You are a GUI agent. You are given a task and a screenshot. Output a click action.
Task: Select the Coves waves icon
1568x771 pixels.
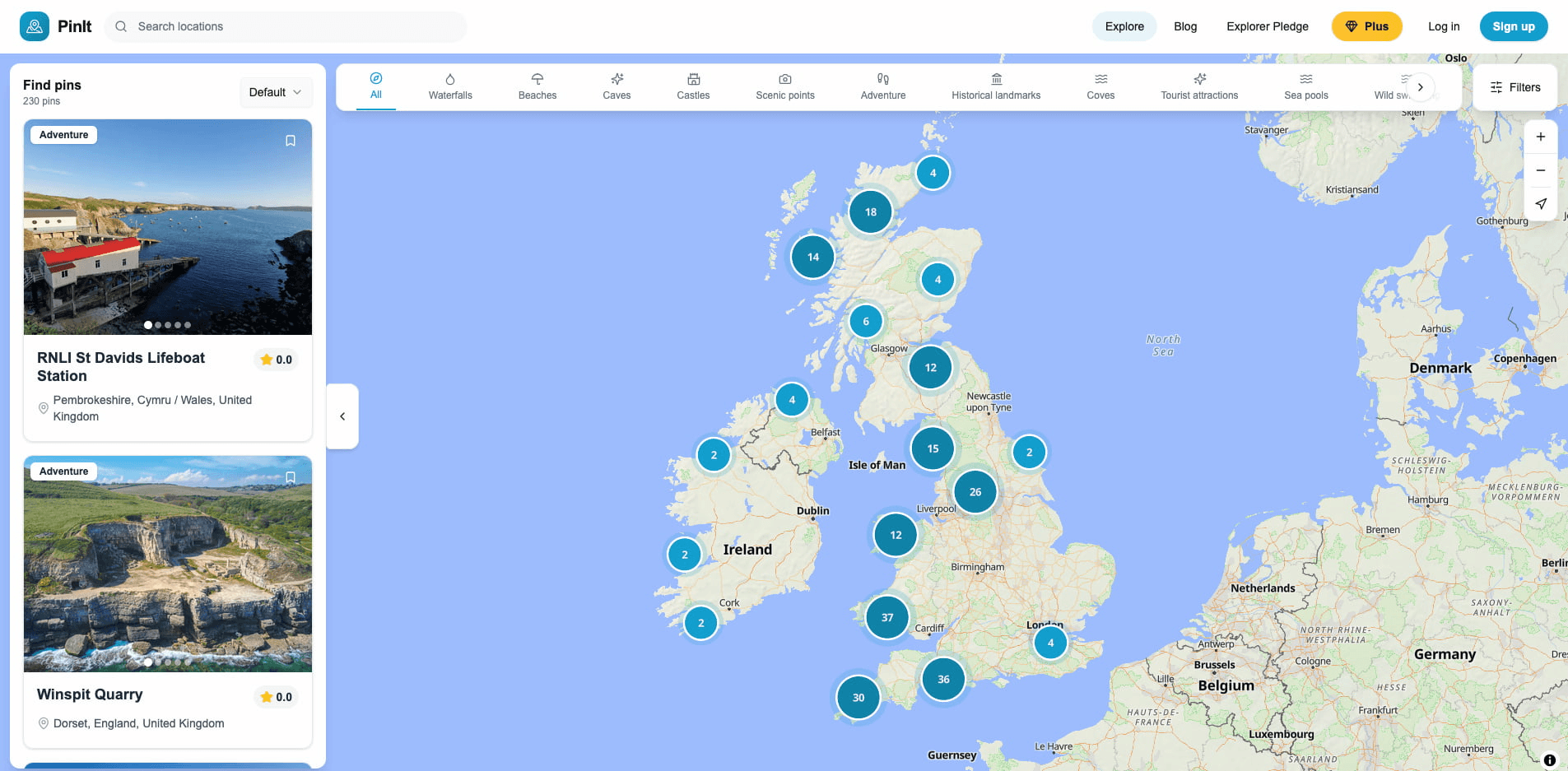(1100, 79)
